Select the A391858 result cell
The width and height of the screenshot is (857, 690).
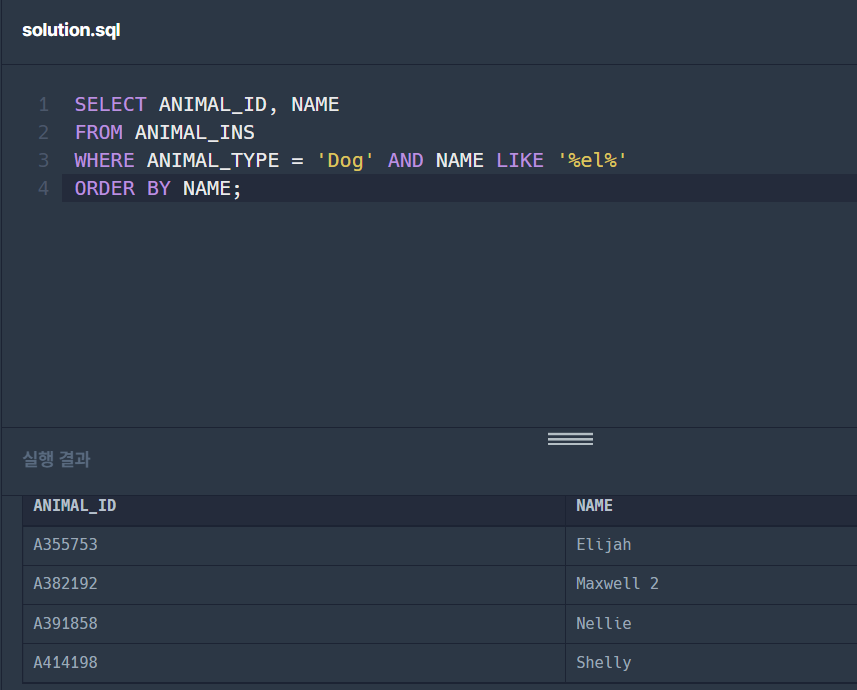pos(294,624)
